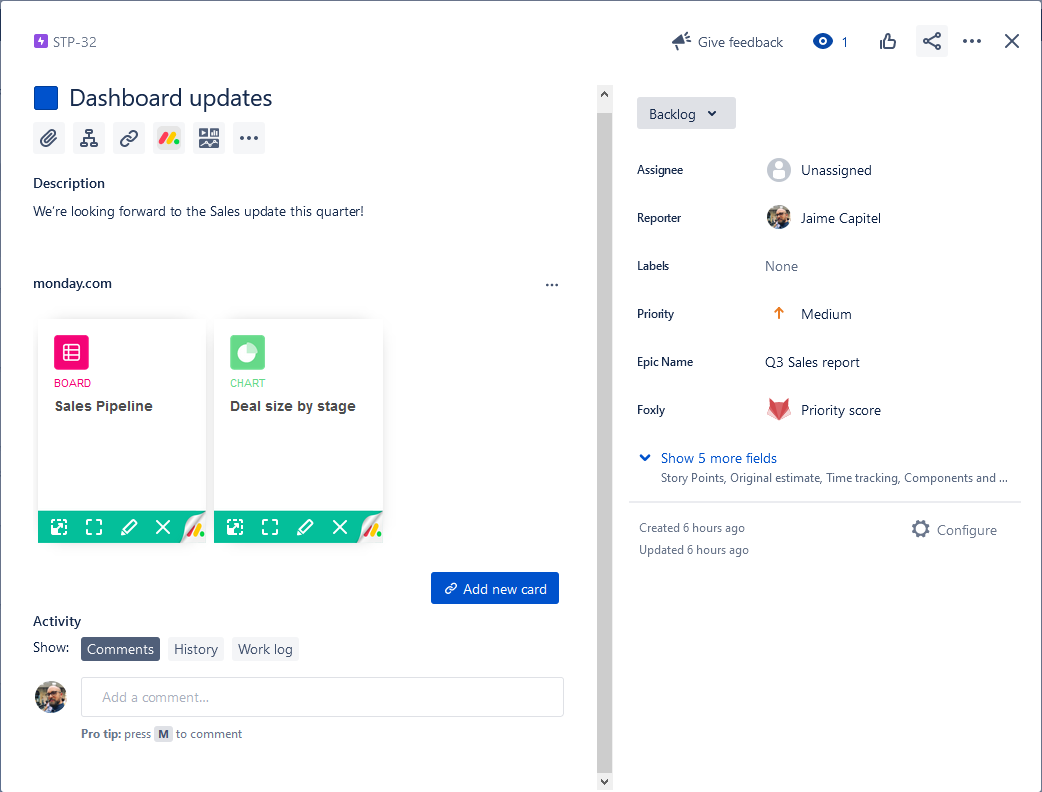Click monday logo corner on Sales Pipeline card

195,528
